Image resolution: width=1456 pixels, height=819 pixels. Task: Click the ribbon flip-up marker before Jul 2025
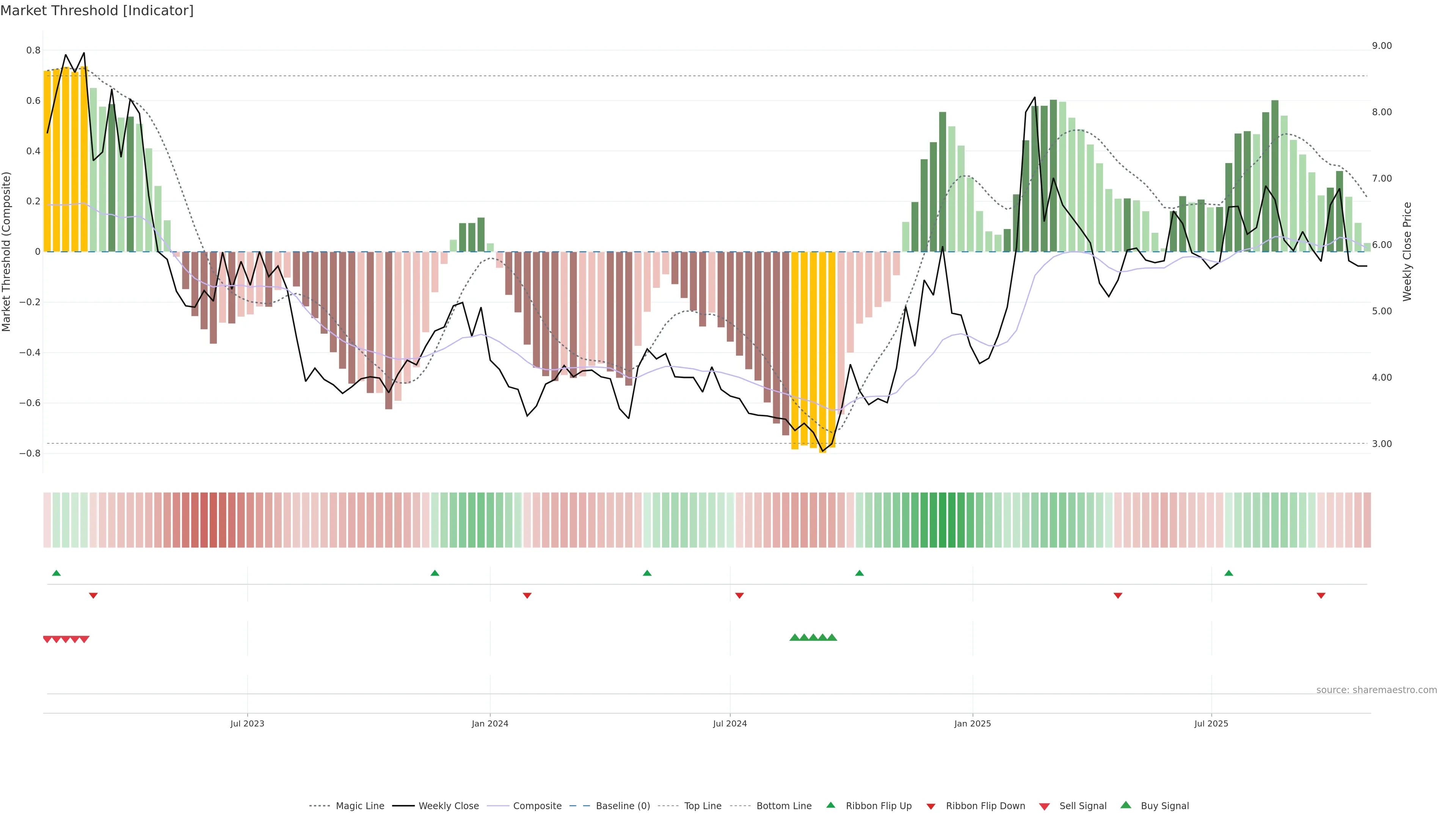[1229, 573]
